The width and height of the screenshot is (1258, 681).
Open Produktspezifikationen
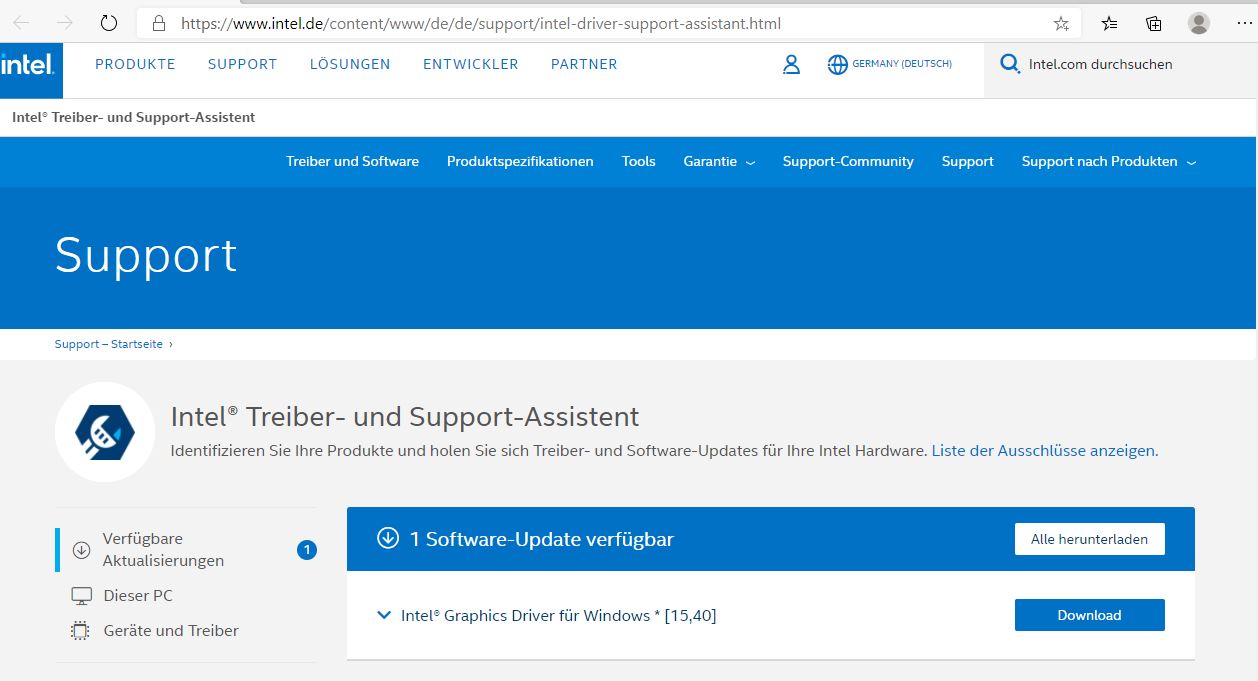(x=520, y=161)
